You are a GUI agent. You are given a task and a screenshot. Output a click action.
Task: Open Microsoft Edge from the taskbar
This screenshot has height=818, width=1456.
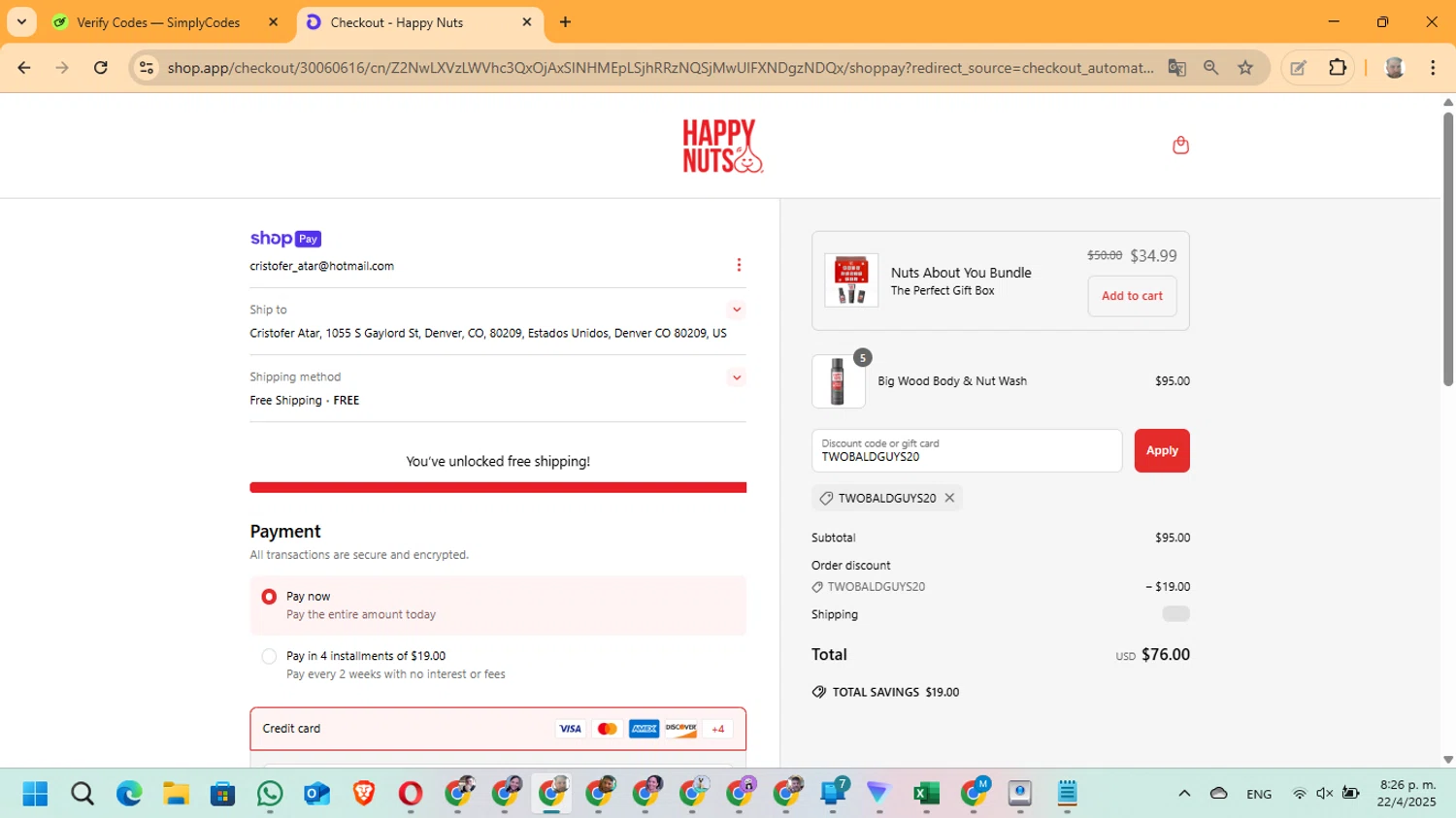(x=129, y=794)
